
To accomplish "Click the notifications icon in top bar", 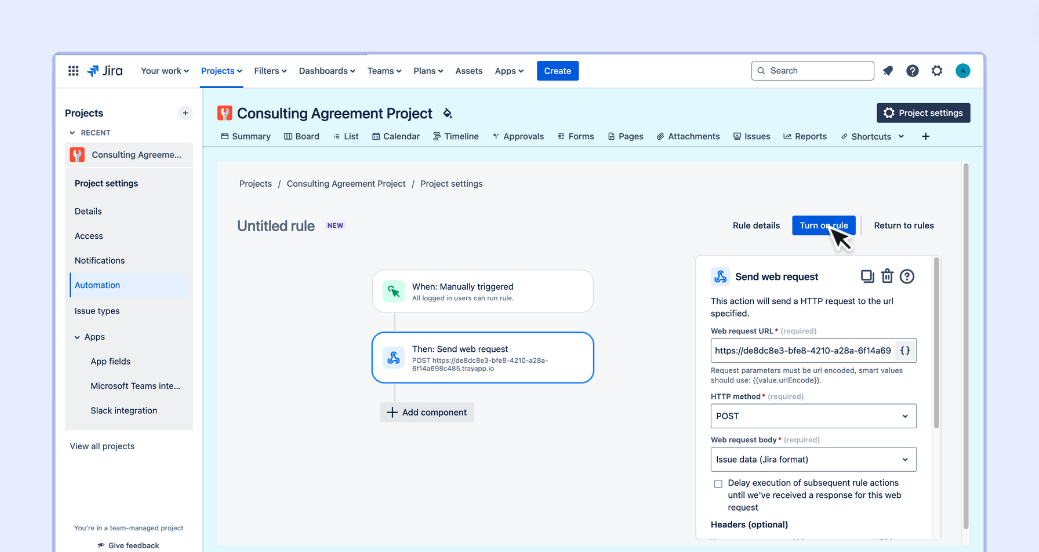I will [x=888, y=71].
